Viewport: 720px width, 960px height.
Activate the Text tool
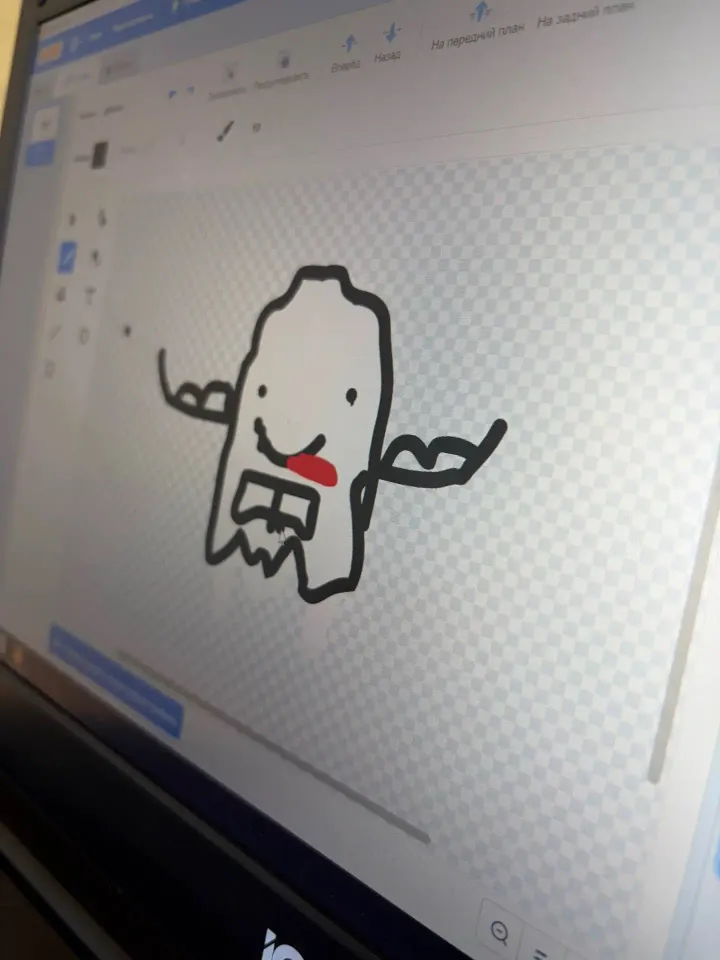90,297
